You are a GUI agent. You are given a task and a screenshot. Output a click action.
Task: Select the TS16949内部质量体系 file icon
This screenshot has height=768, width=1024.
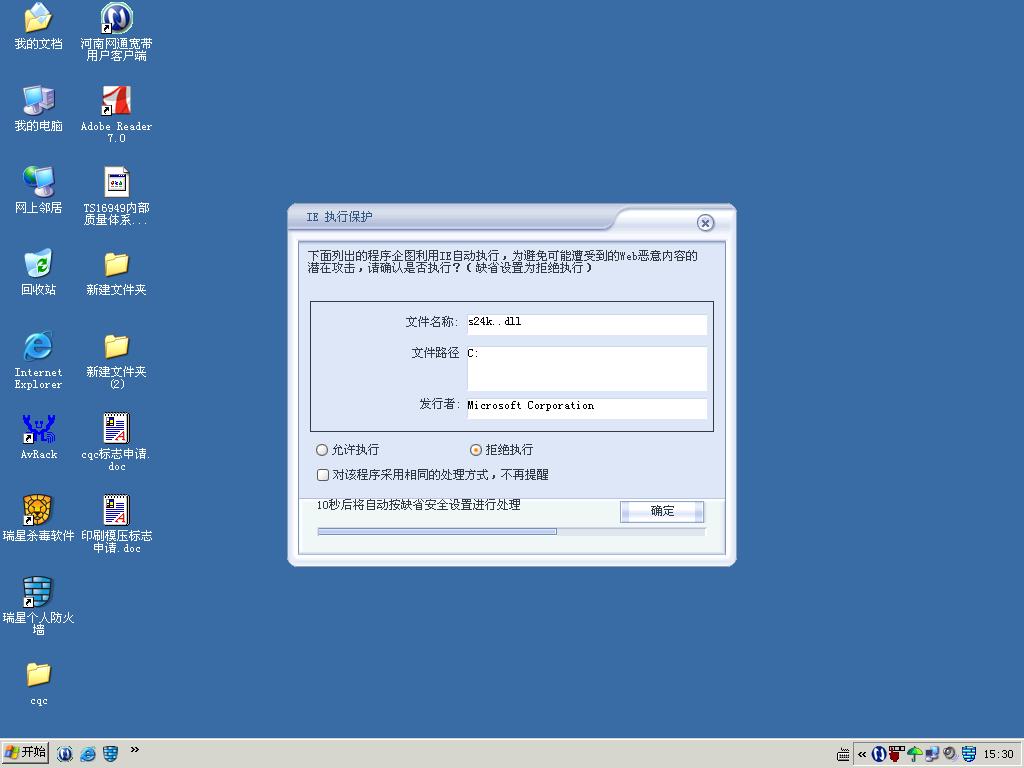coord(116,196)
